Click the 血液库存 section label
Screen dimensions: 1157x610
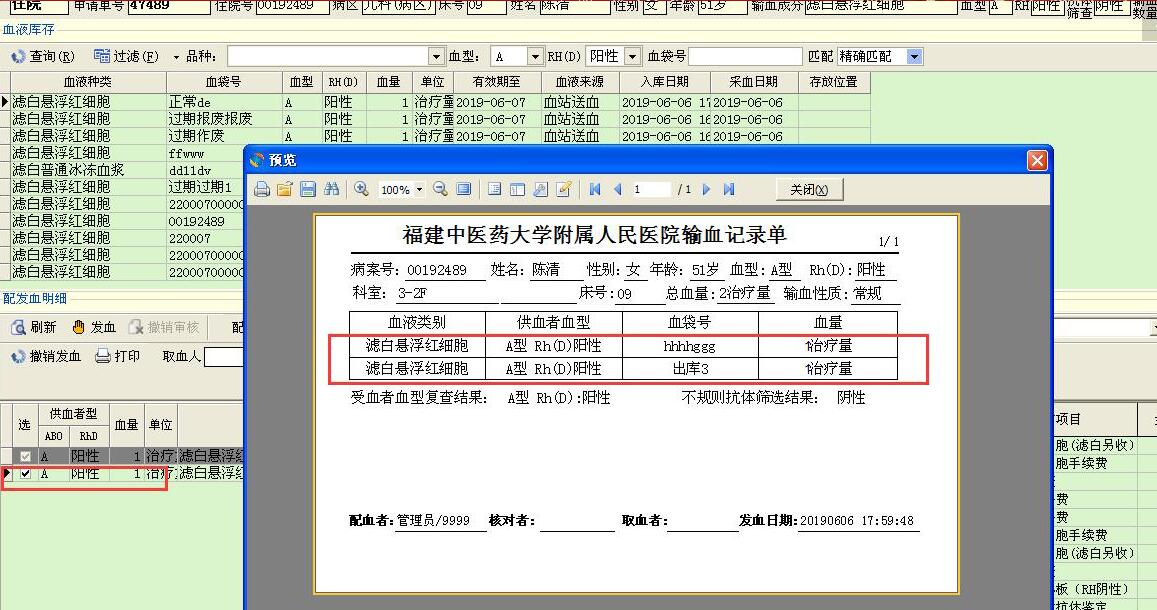pyautogui.click(x=28, y=30)
